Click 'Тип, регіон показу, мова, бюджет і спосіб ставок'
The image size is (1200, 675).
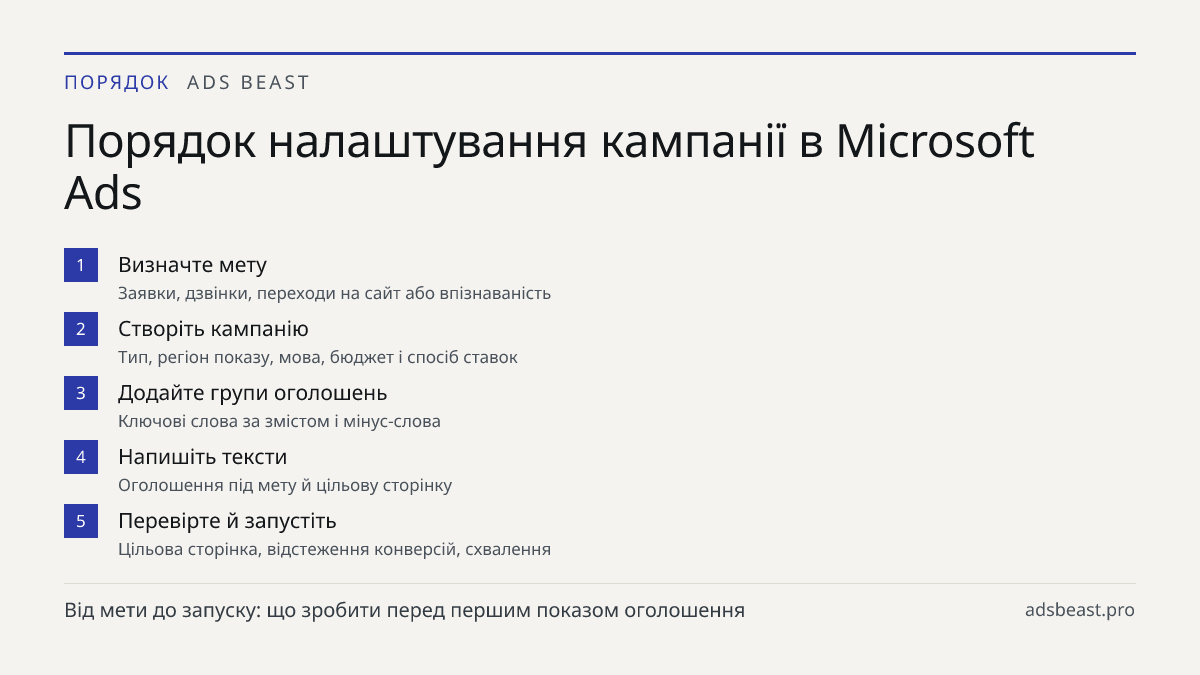318,358
